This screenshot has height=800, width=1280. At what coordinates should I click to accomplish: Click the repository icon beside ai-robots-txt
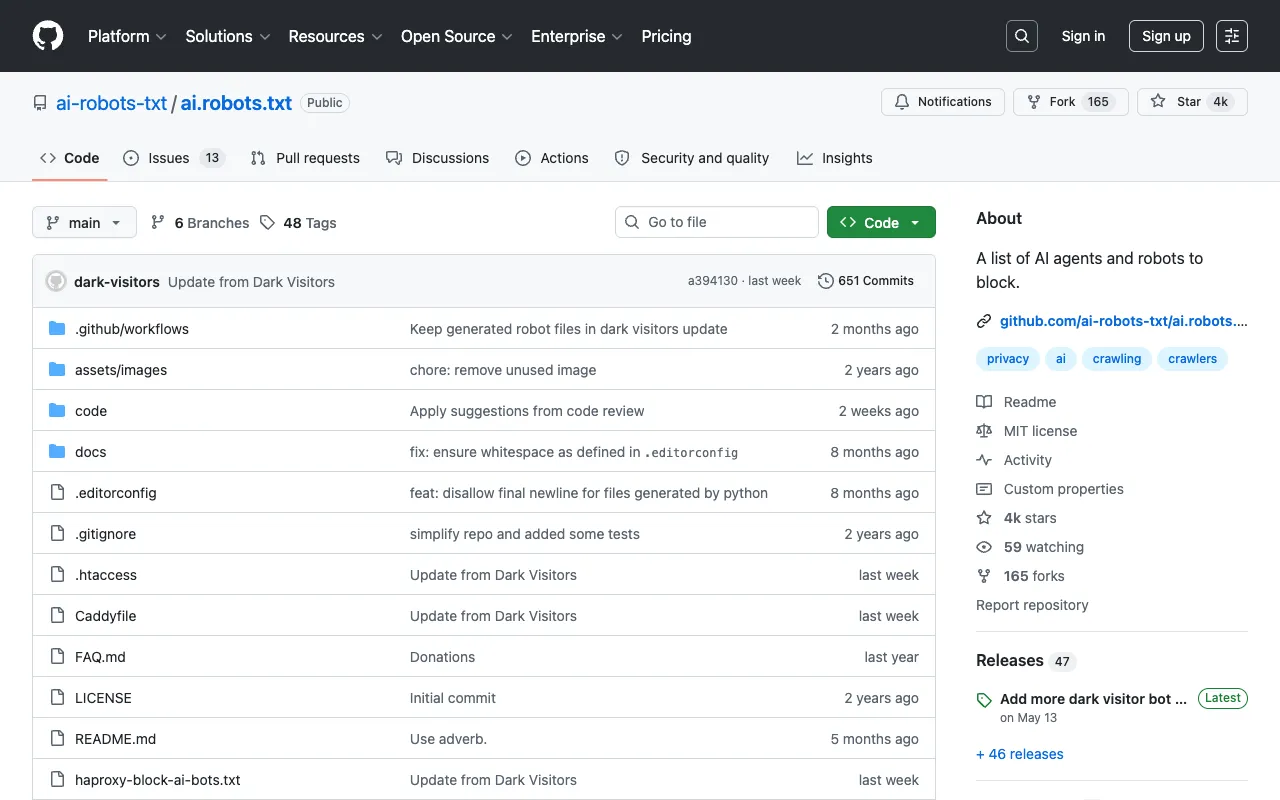pos(40,103)
